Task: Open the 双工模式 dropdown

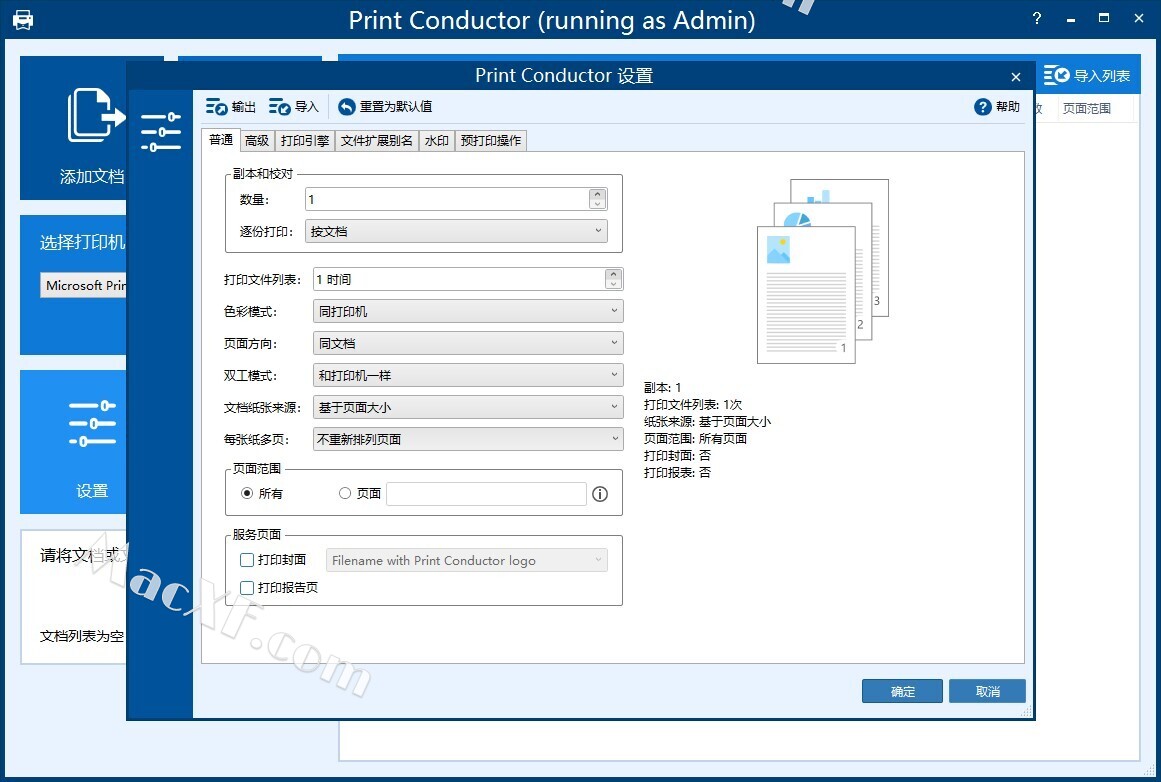Action: pyautogui.click(x=468, y=375)
